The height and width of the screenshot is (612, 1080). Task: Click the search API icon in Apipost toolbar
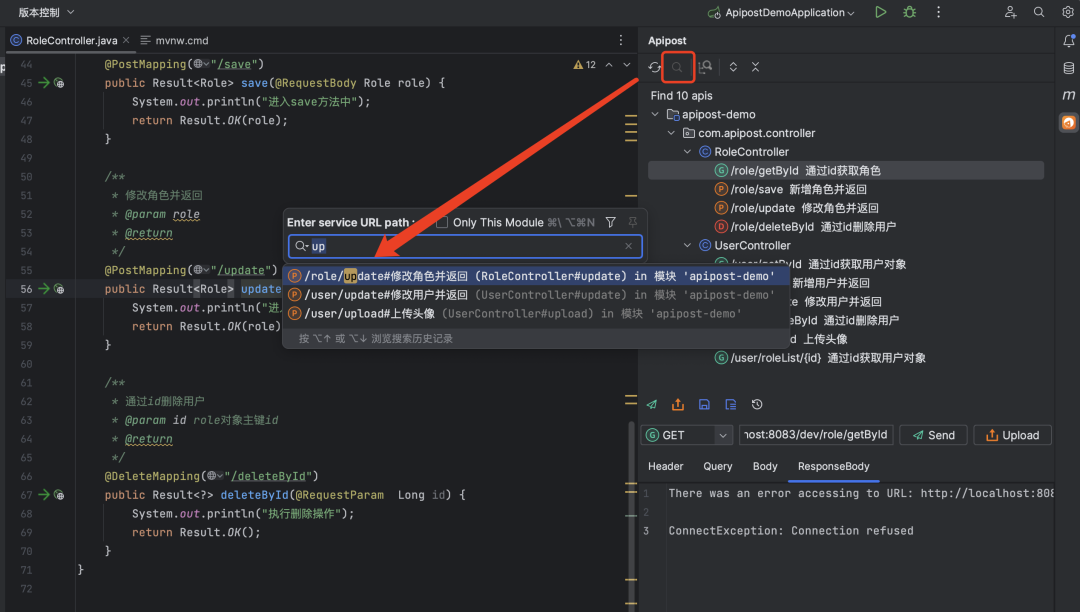pyautogui.click(x=677, y=67)
